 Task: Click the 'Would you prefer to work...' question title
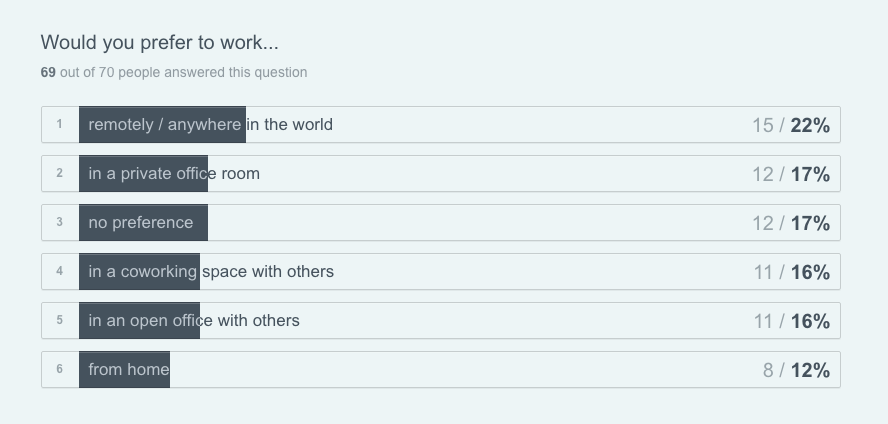[x=160, y=42]
